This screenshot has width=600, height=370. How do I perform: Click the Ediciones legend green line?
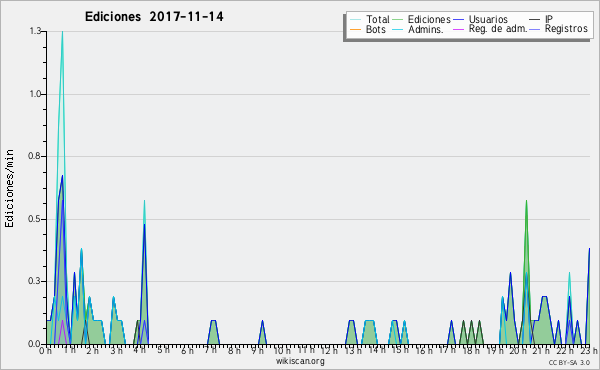pos(398,20)
